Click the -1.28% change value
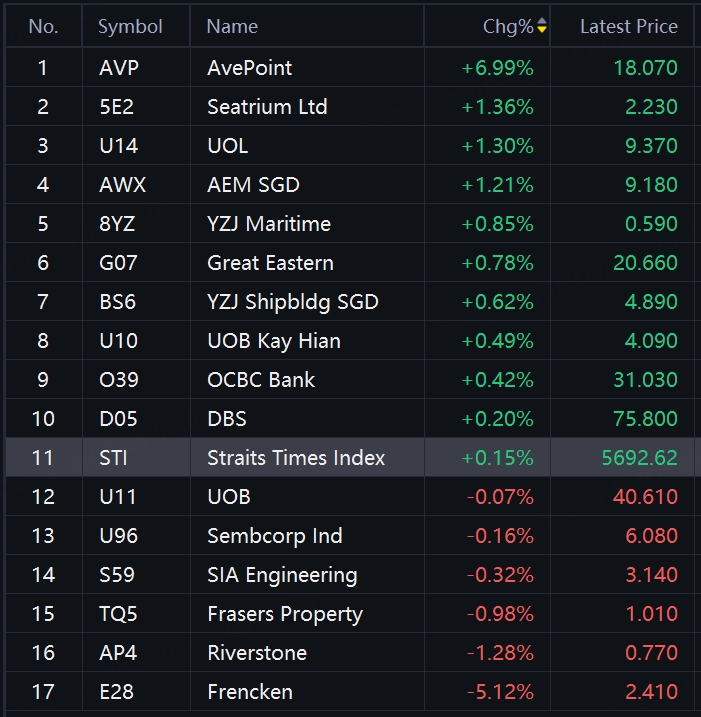The width and height of the screenshot is (701, 717). 500,653
